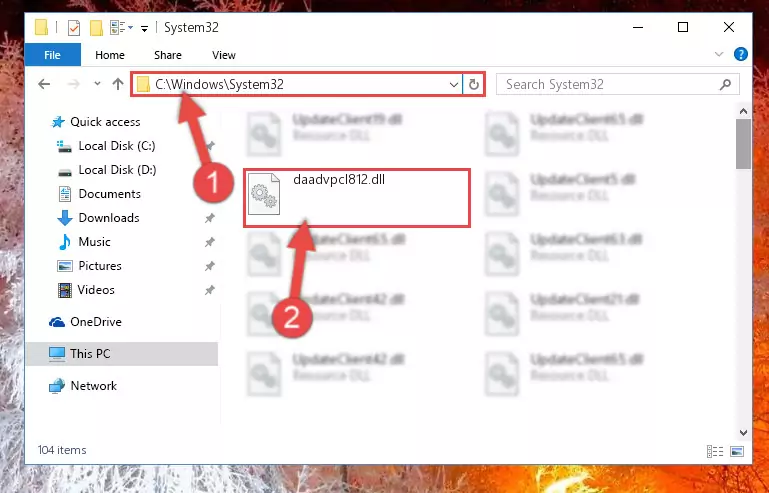
Task: Open the Customize Quick Access Toolbar dropdown
Action: coord(144,29)
